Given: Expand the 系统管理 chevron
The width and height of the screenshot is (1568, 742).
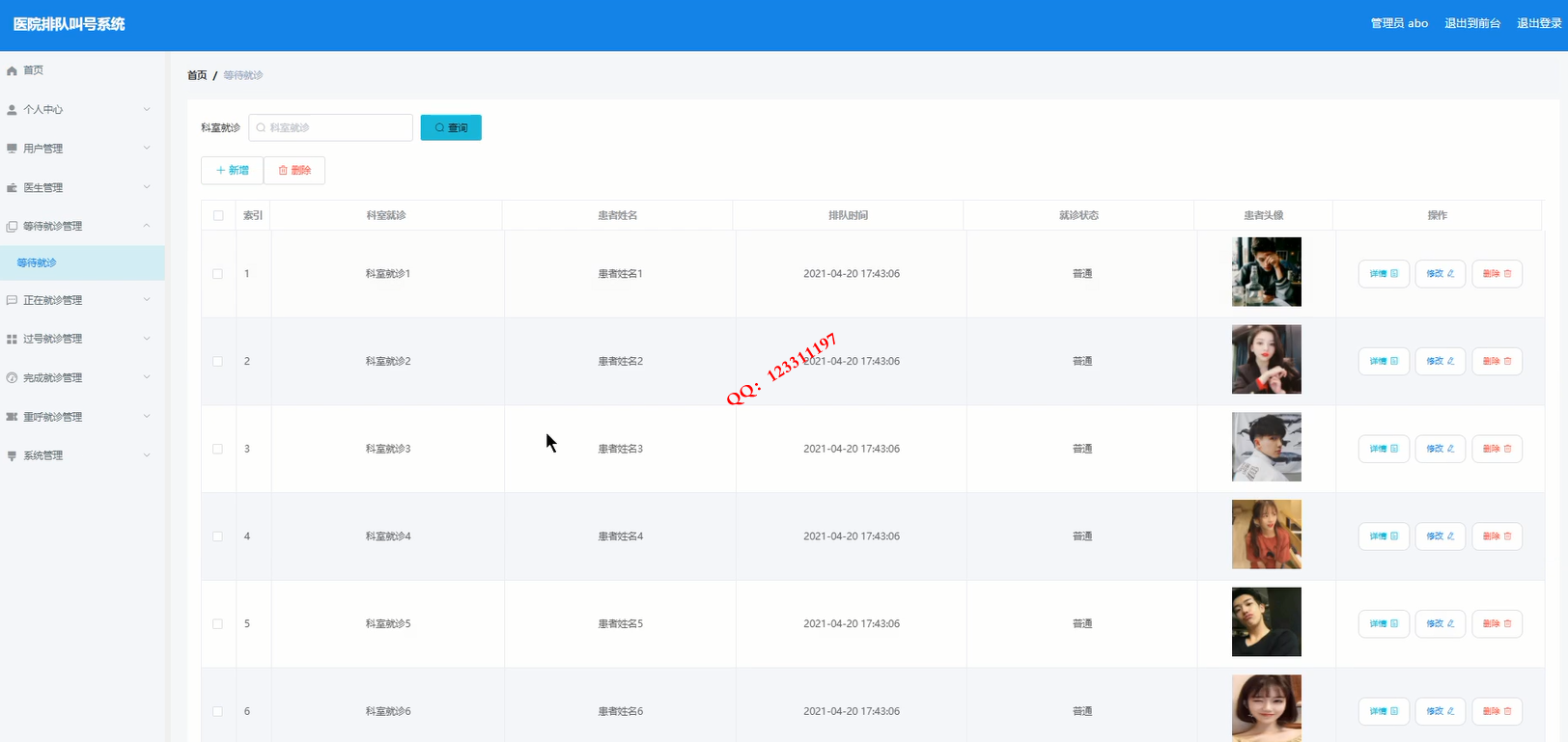Looking at the screenshot, I should coord(147,455).
